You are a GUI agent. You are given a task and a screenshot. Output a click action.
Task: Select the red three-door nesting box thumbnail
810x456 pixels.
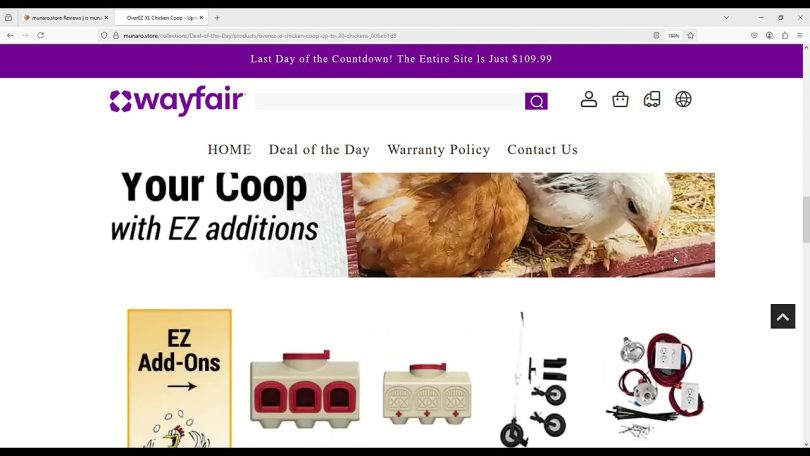(x=305, y=389)
